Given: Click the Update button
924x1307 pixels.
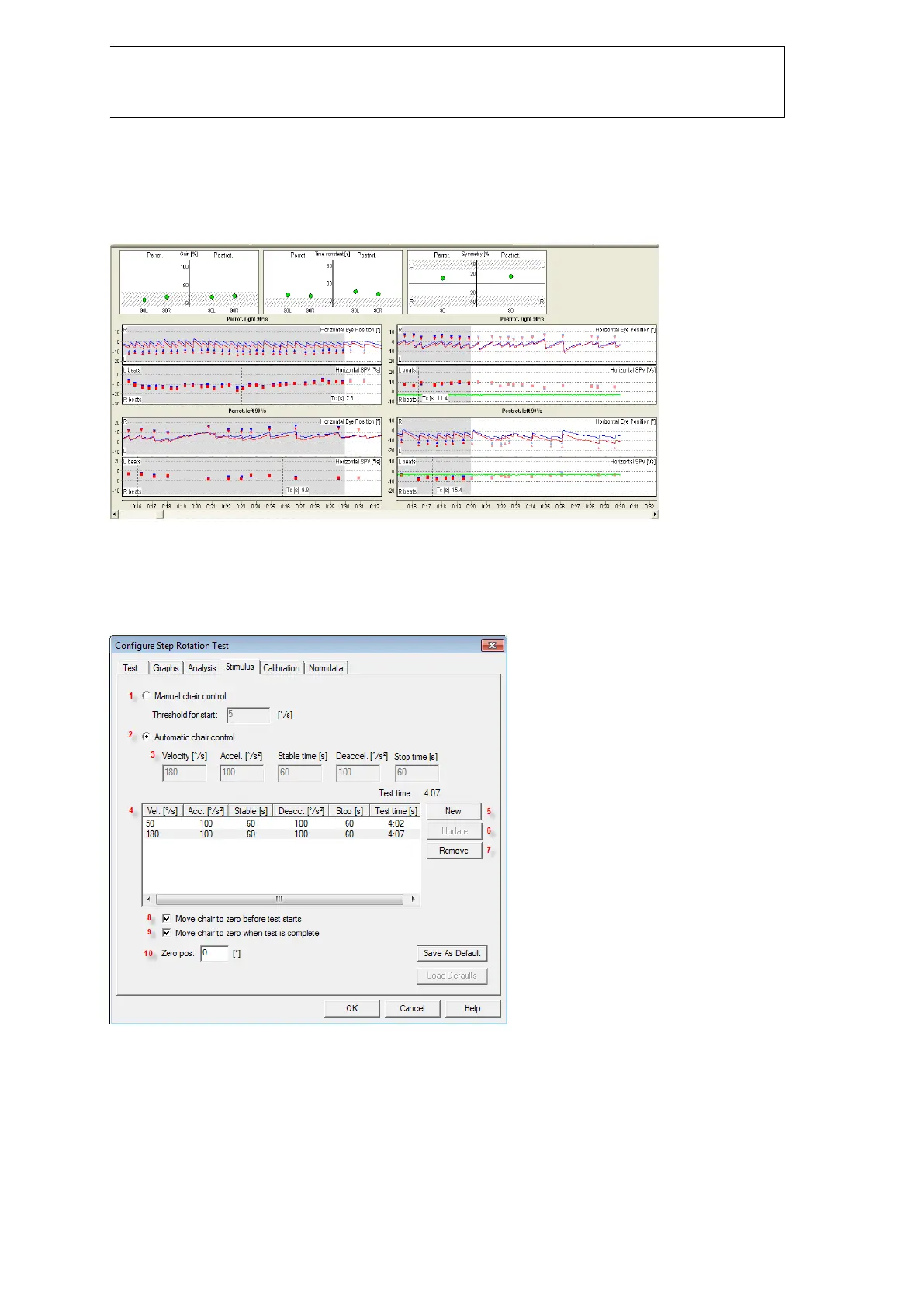Looking at the screenshot, I should click(454, 831).
